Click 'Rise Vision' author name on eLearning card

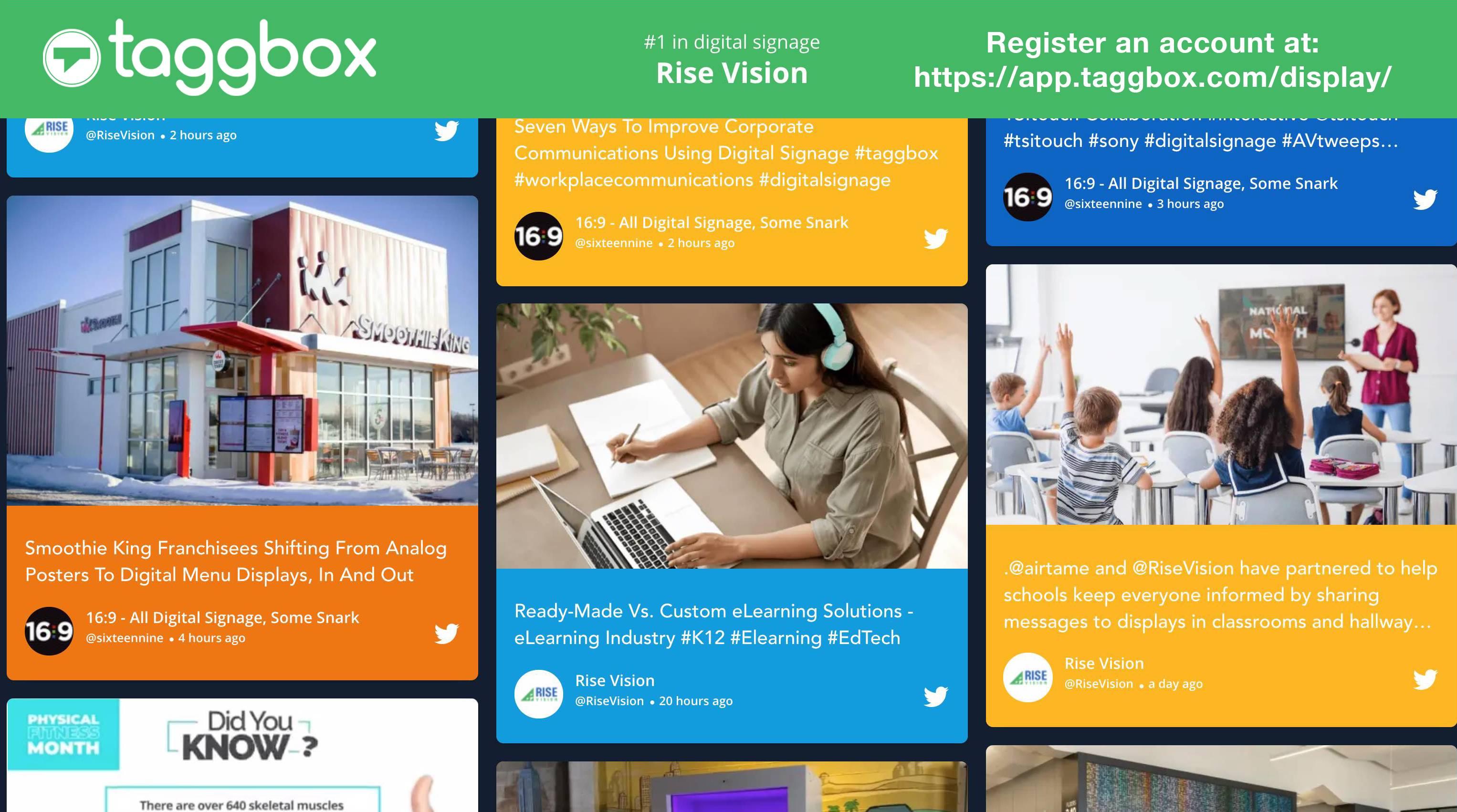click(615, 680)
